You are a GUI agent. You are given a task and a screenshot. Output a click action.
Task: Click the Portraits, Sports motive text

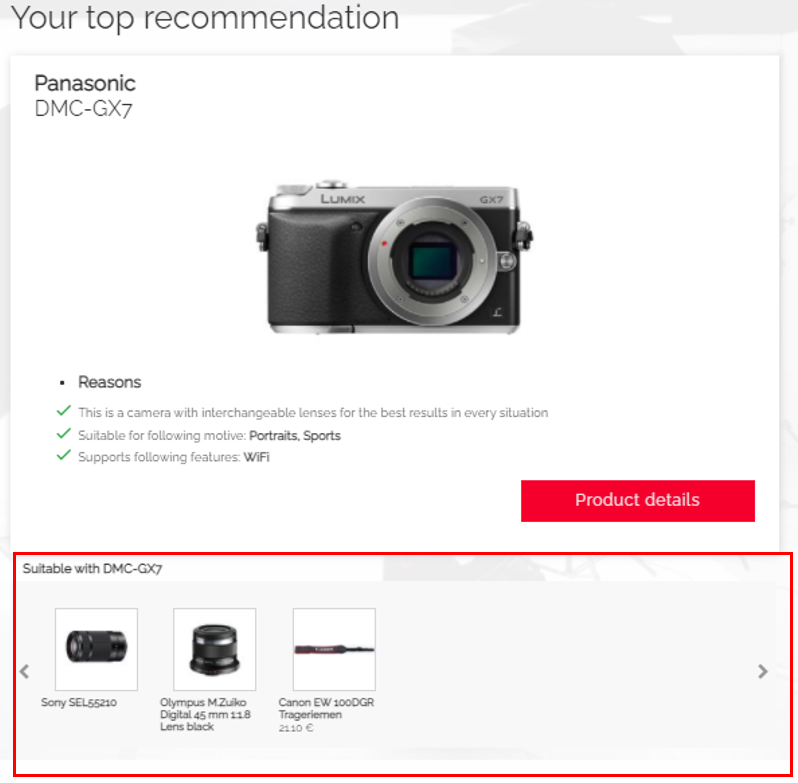pos(295,436)
